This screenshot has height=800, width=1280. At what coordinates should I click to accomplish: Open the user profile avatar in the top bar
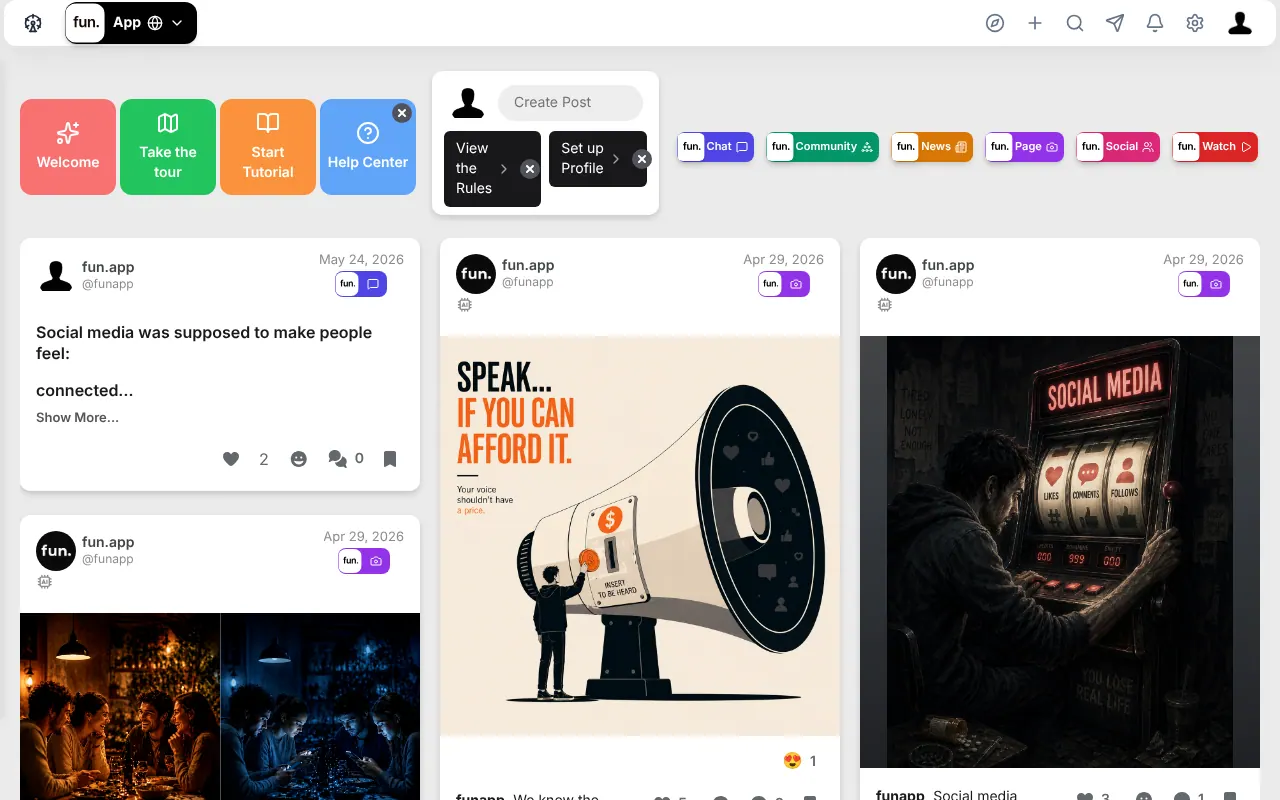point(1240,23)
